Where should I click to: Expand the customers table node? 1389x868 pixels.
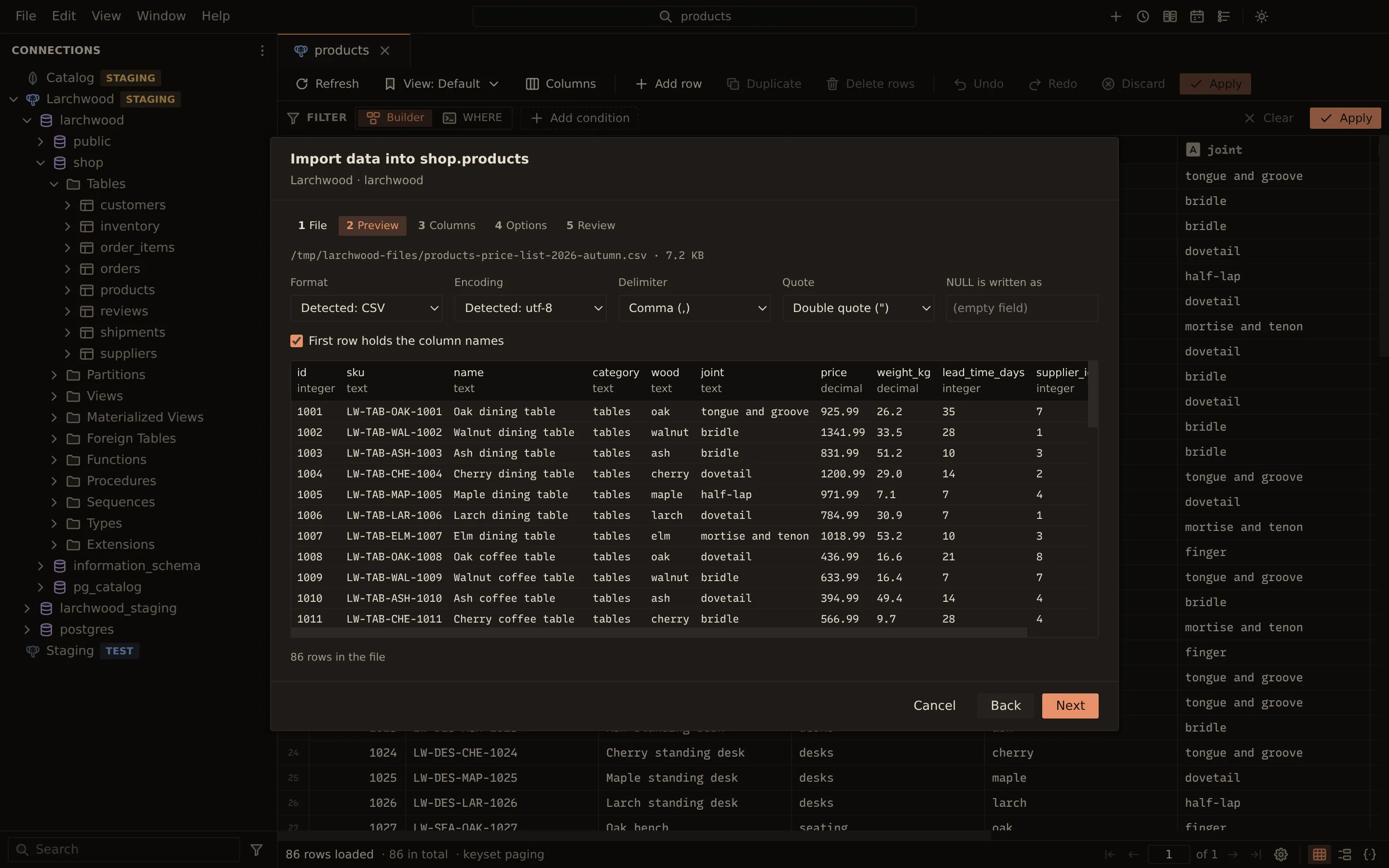click(68, 205)
